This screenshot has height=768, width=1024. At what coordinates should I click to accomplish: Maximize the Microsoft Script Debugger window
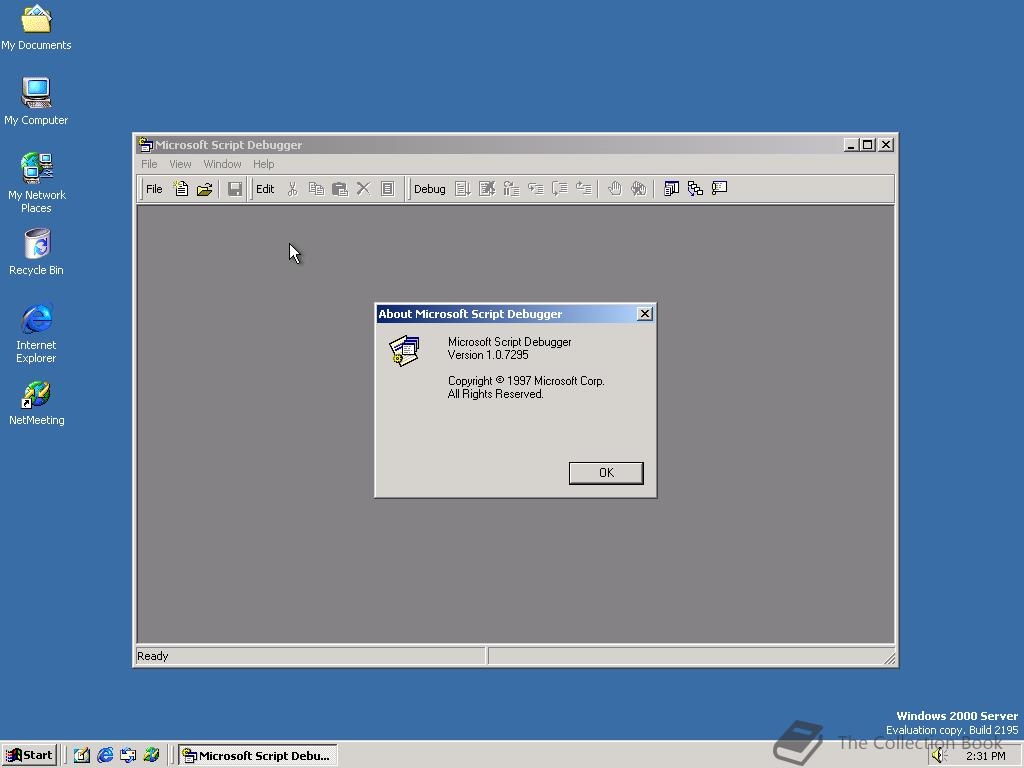pyautogui.click(x=867, y=145)
